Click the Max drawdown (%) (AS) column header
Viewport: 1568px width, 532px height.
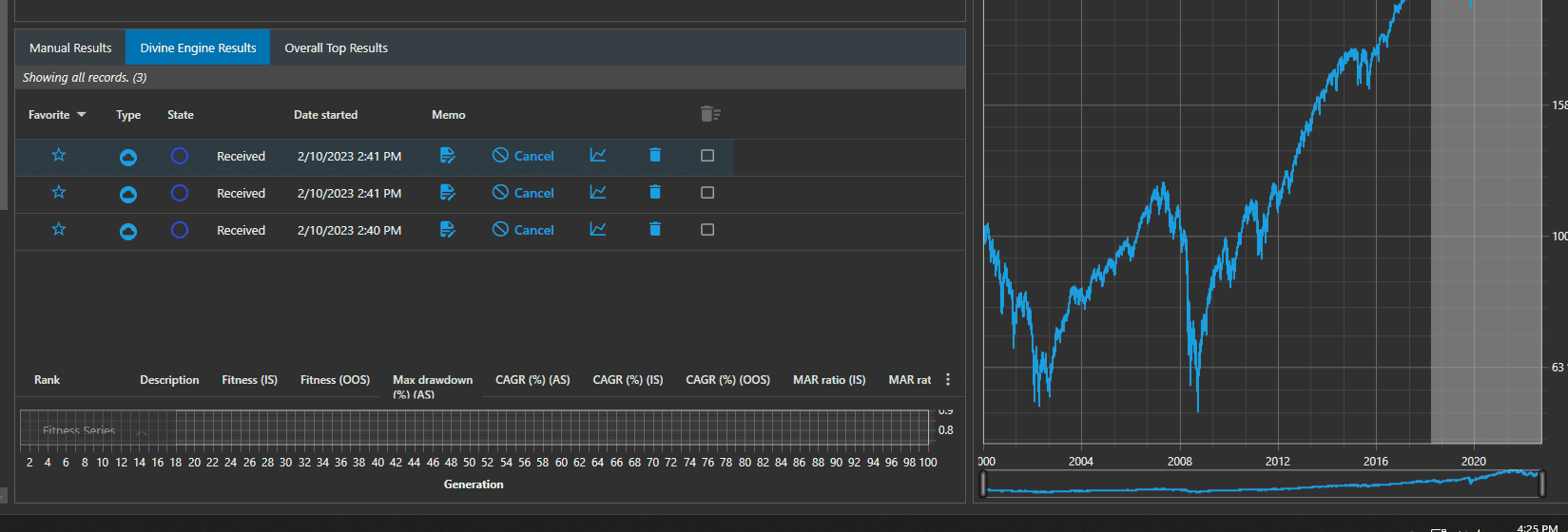[x=433, y=386]
